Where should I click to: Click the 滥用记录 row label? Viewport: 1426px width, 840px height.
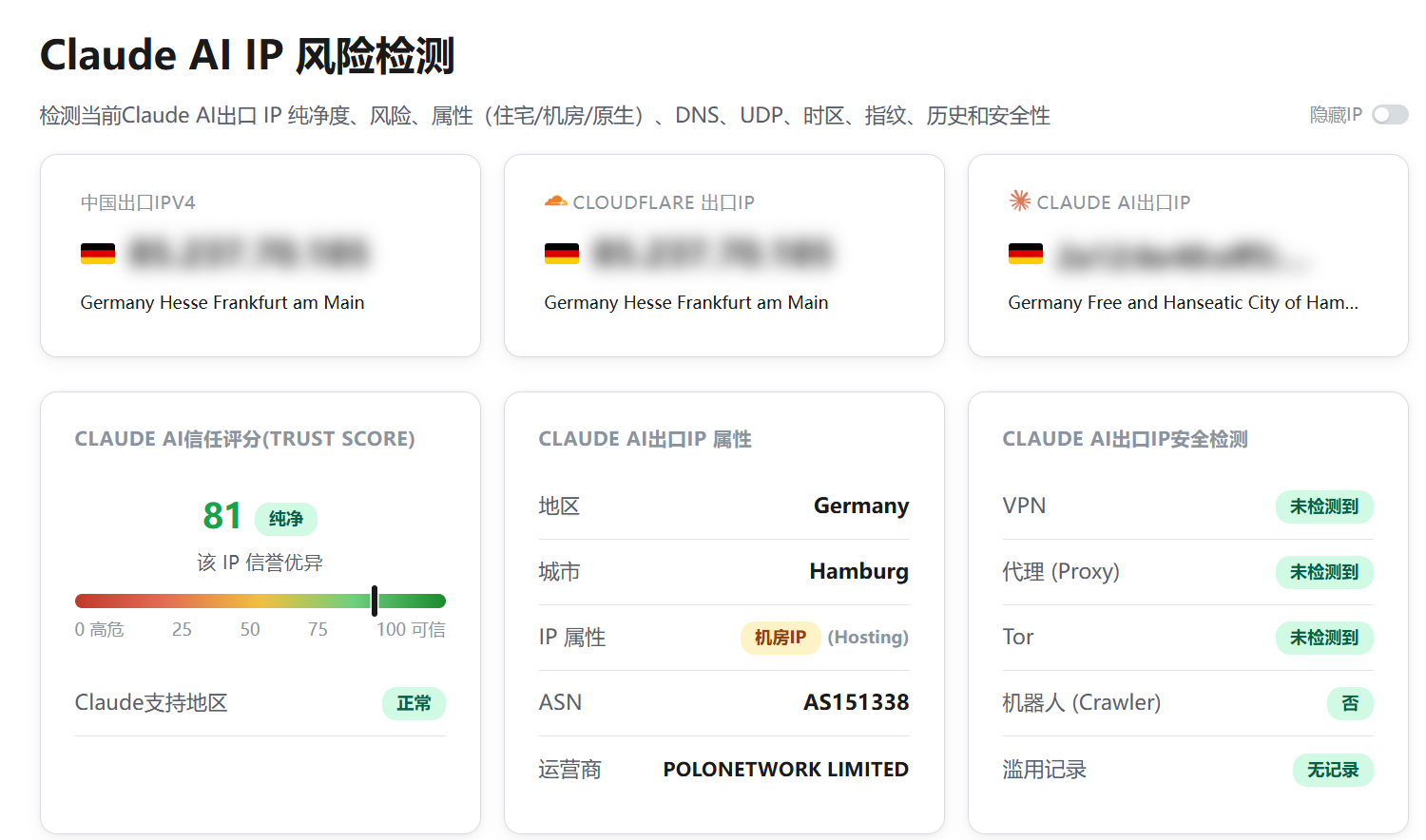point(1045,769)
